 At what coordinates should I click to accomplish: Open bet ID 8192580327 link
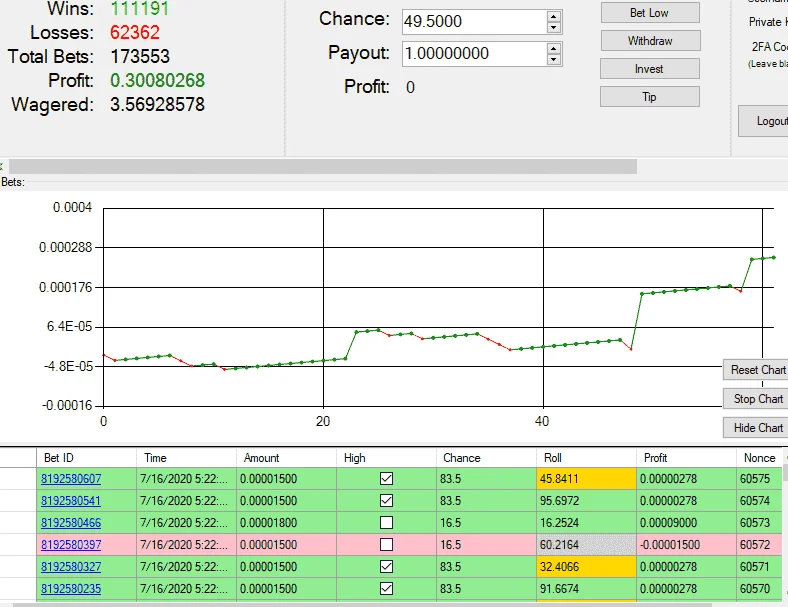click(x=71, y=567)
